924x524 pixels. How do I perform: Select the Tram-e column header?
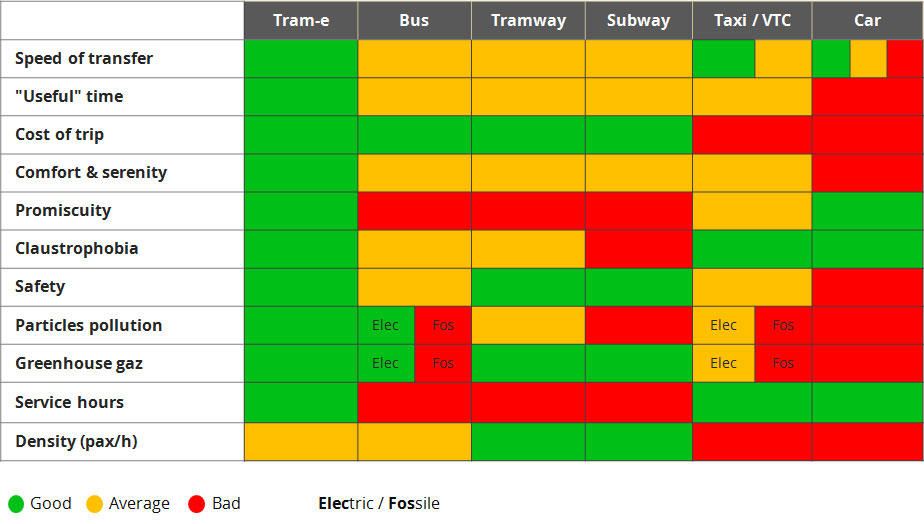click(301, 21)
